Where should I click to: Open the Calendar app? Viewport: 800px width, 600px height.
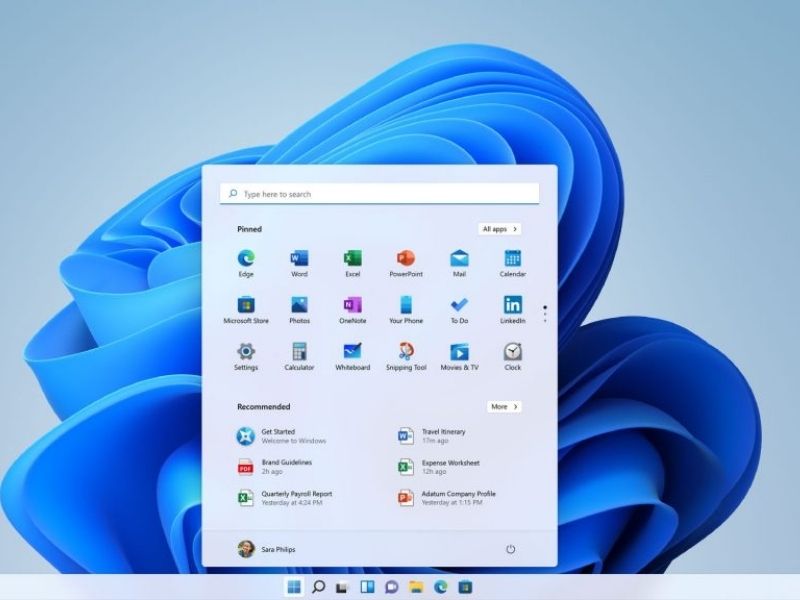coord(512,263)
